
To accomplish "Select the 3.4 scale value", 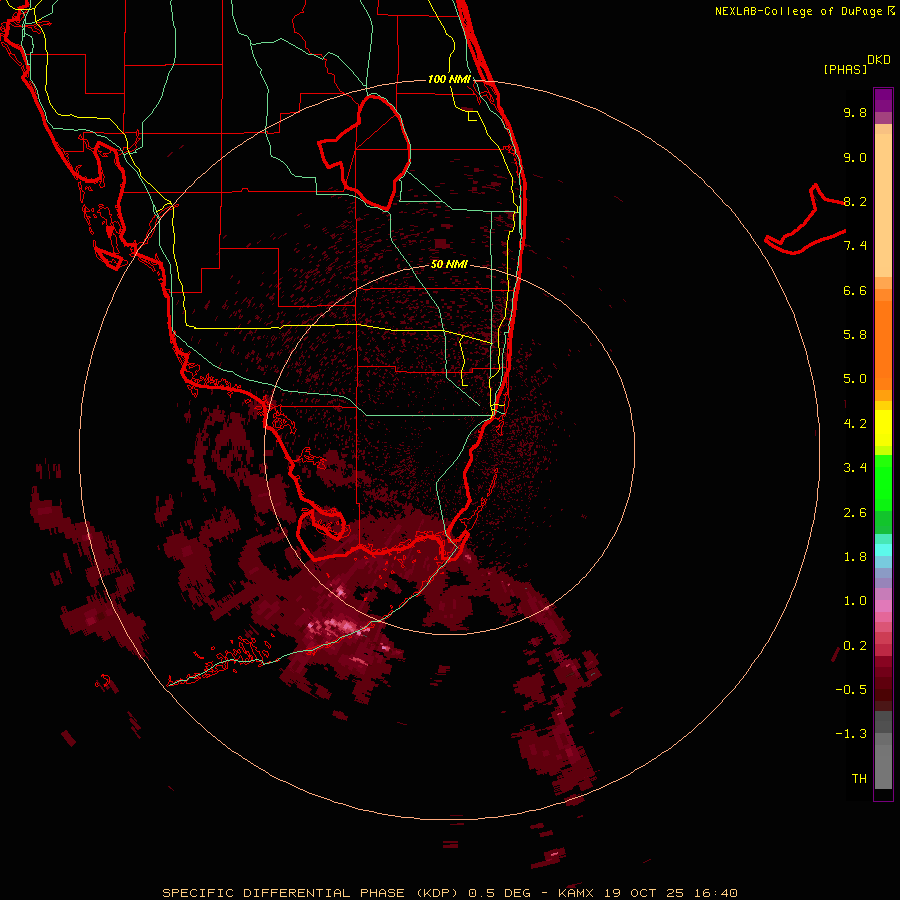I will 855,468.
